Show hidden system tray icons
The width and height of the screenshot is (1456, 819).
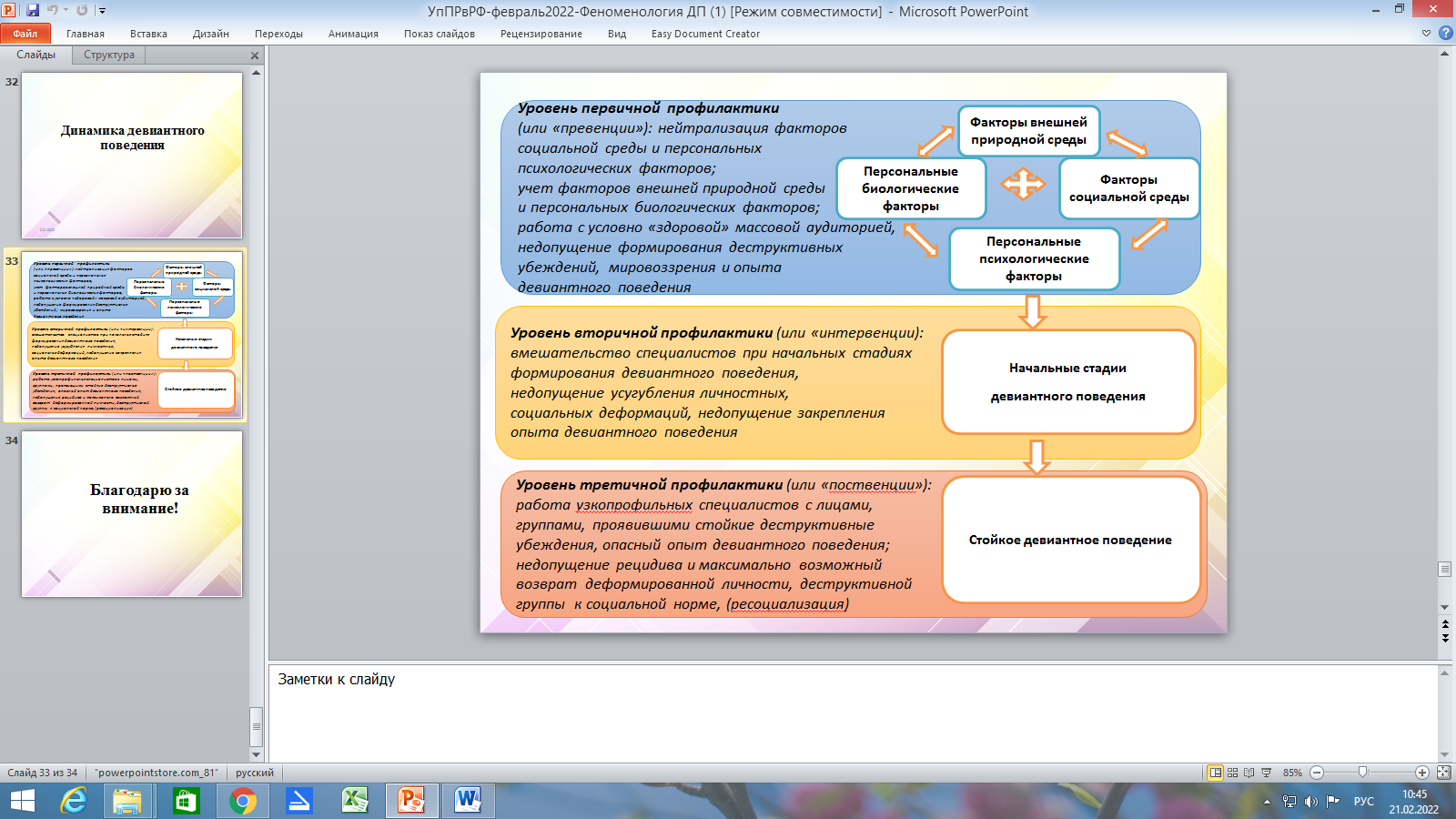(x=1267, y=802)
